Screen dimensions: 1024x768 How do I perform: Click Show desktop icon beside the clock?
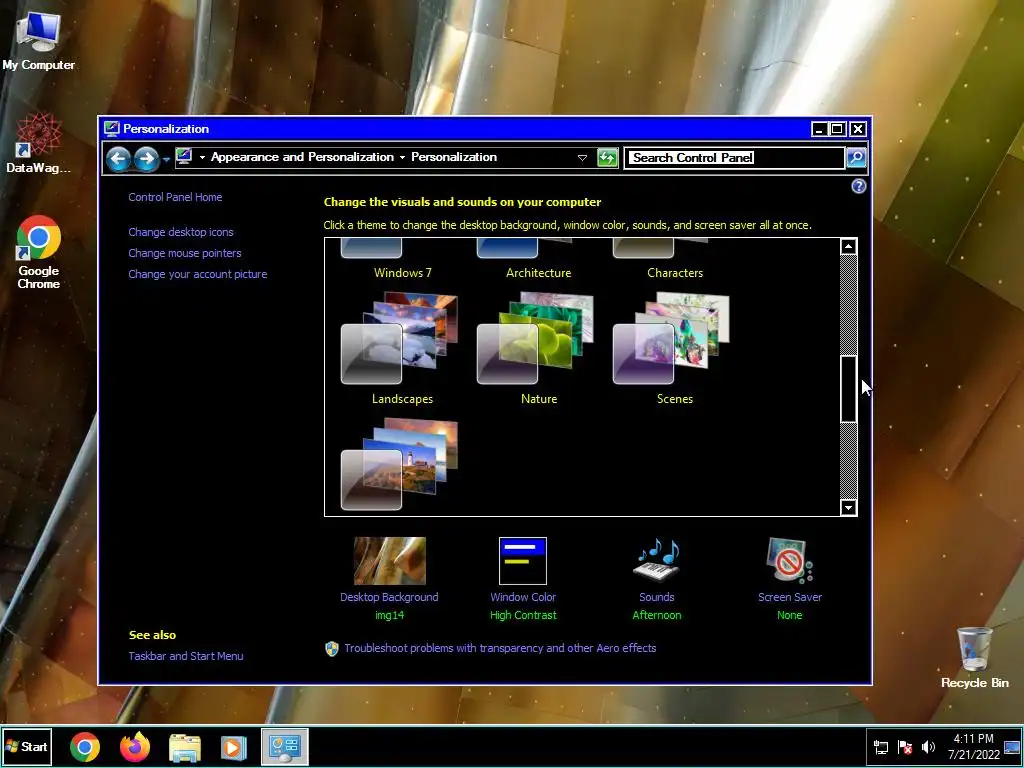(1012, 747)
